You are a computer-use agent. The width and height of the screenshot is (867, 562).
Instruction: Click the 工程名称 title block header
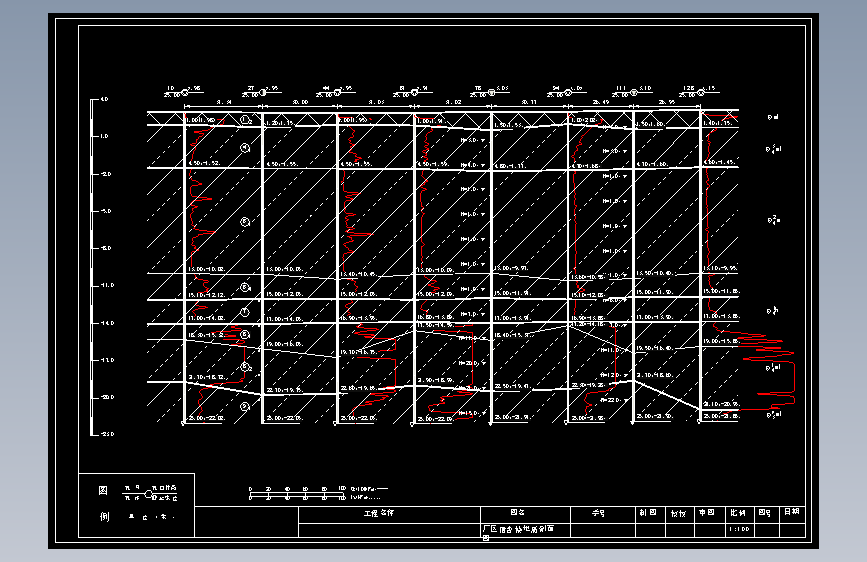click(379, 513)
